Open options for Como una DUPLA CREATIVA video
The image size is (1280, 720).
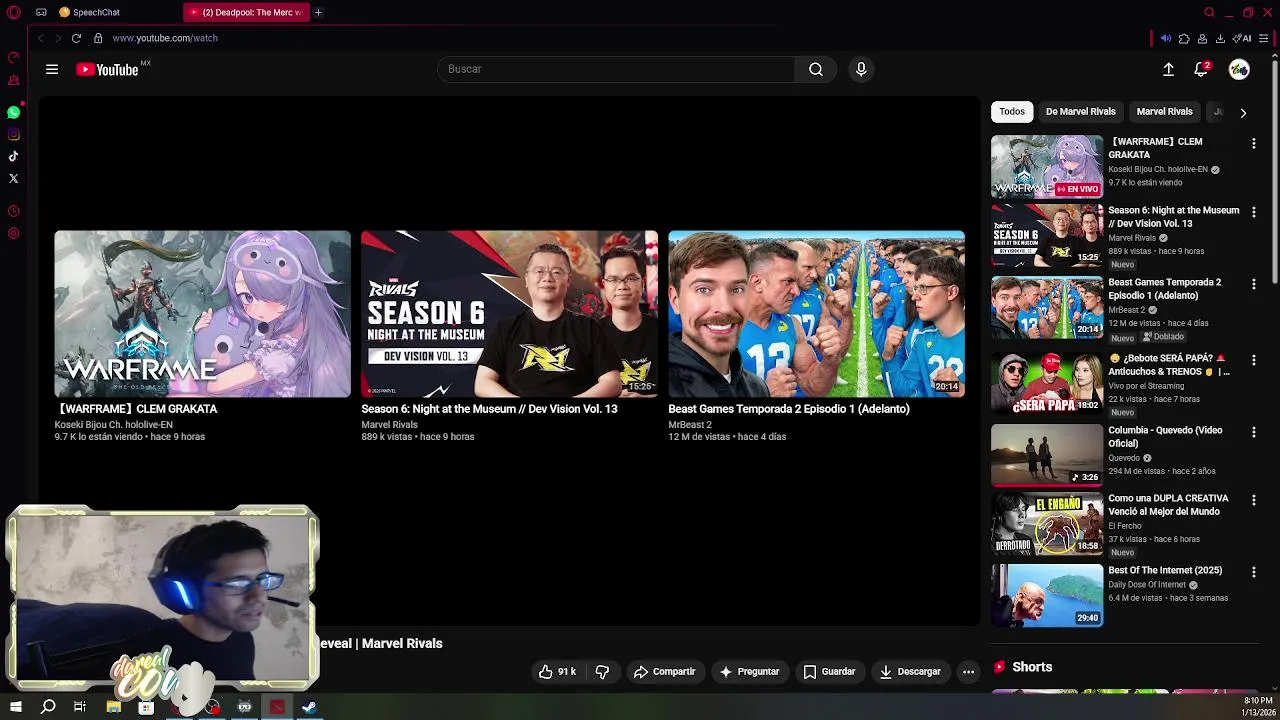pos(1253,500)
